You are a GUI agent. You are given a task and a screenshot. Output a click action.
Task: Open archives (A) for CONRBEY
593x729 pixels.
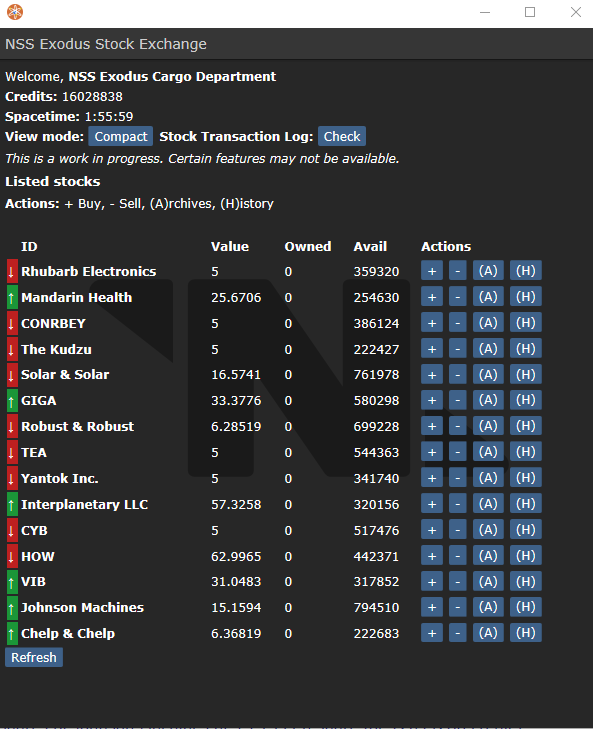tap(488, 323)
